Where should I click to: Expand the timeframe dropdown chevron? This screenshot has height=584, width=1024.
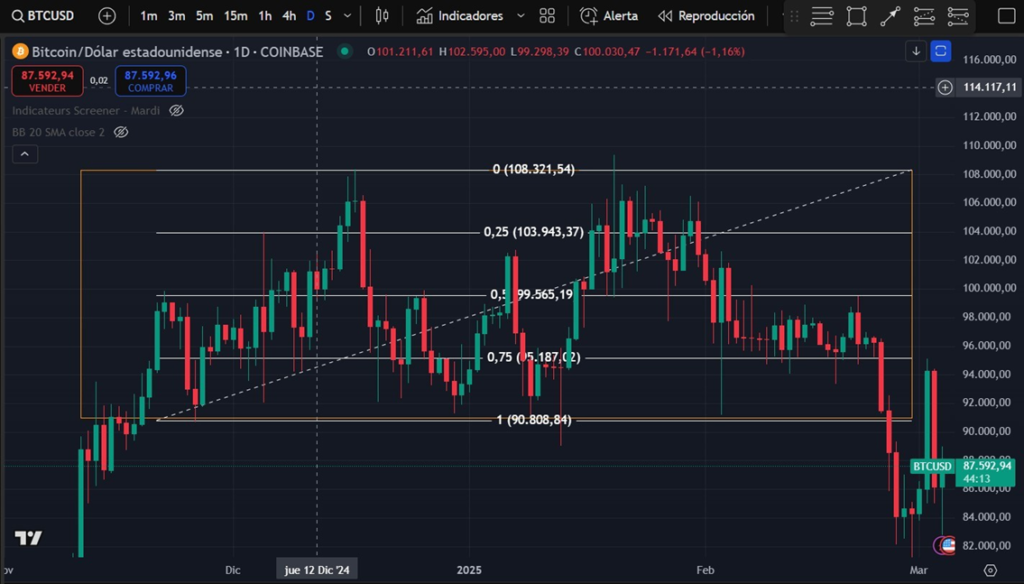(x=347, y=16)
